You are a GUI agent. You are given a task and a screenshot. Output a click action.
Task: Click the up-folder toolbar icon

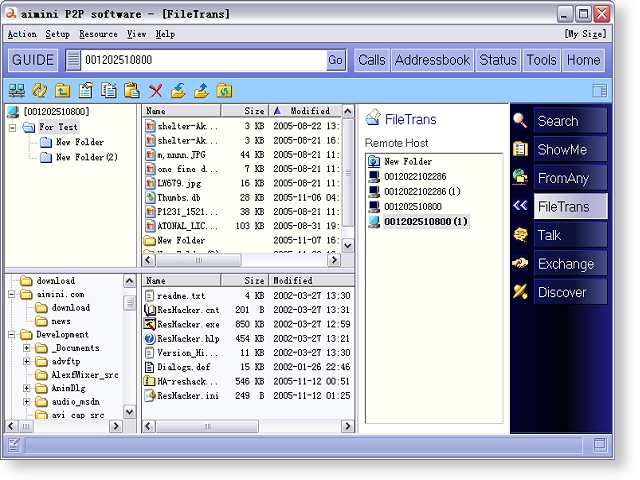click(x=63, y=91)
